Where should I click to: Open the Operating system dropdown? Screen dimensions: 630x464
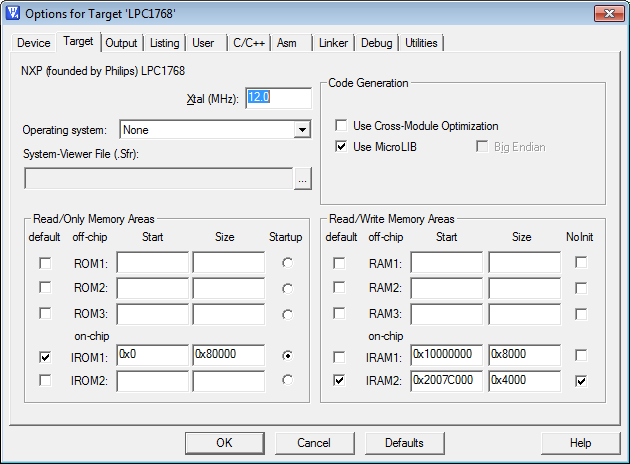coord(301,130)
